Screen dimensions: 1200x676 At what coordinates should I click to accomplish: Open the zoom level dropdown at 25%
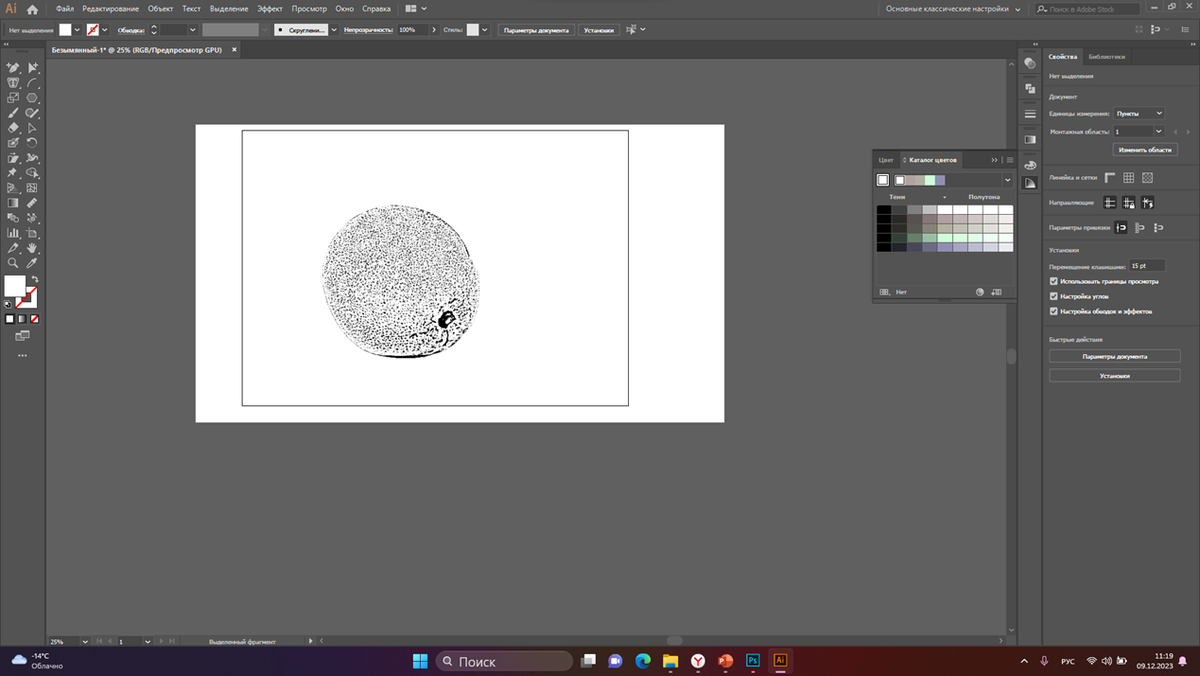[84, 641]
